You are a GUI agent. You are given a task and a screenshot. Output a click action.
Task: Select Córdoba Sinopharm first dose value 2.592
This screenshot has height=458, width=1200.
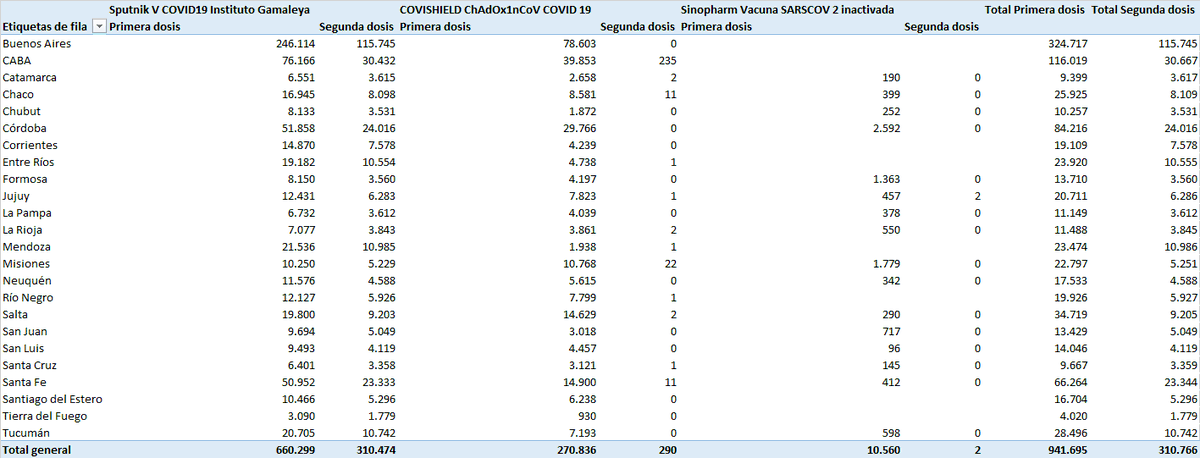[x=886, y=129]
